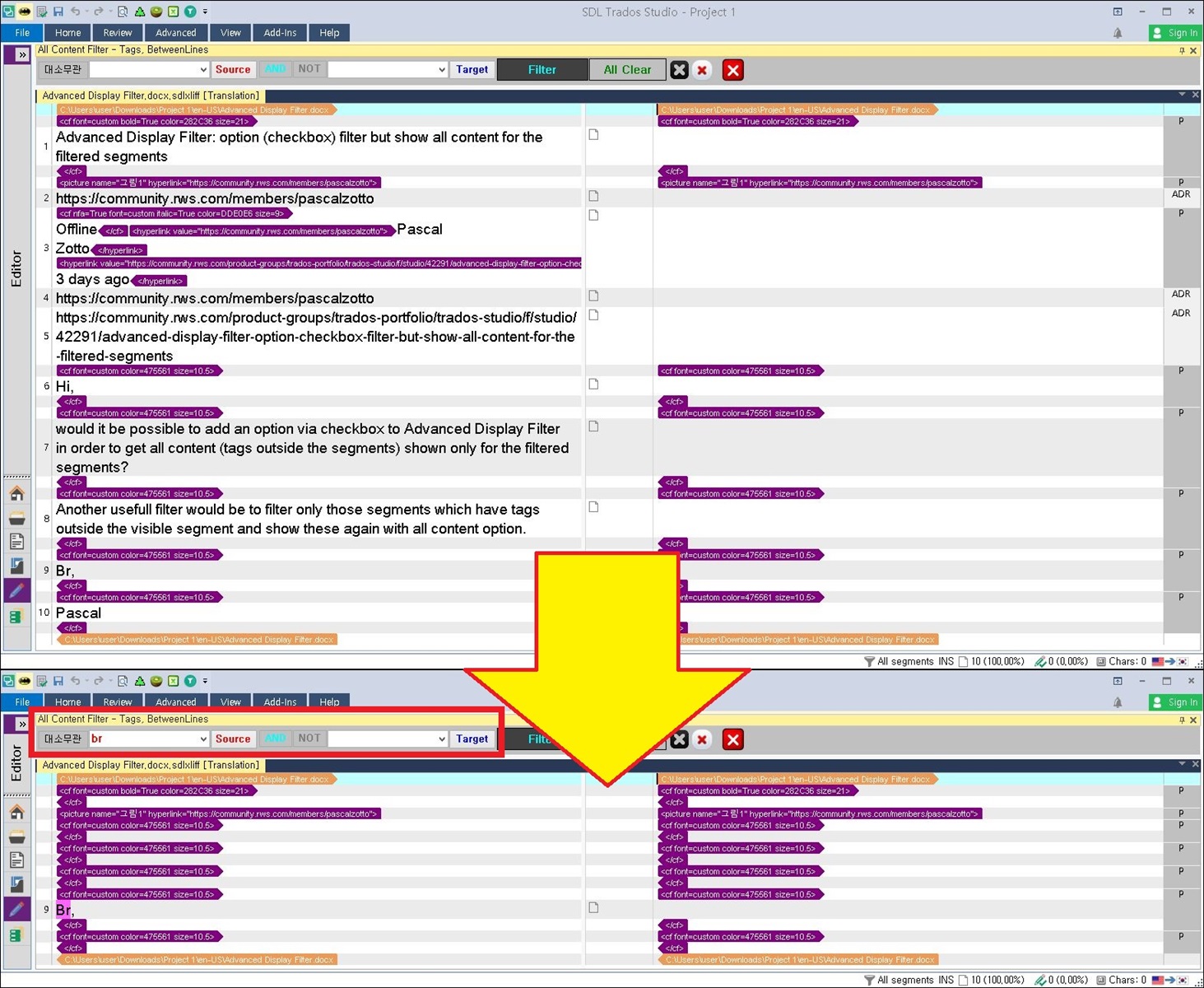Open the Advanced ribbon tab in bottom window
This screenshot has height=988, width=1204.
[x=176, y=702]
